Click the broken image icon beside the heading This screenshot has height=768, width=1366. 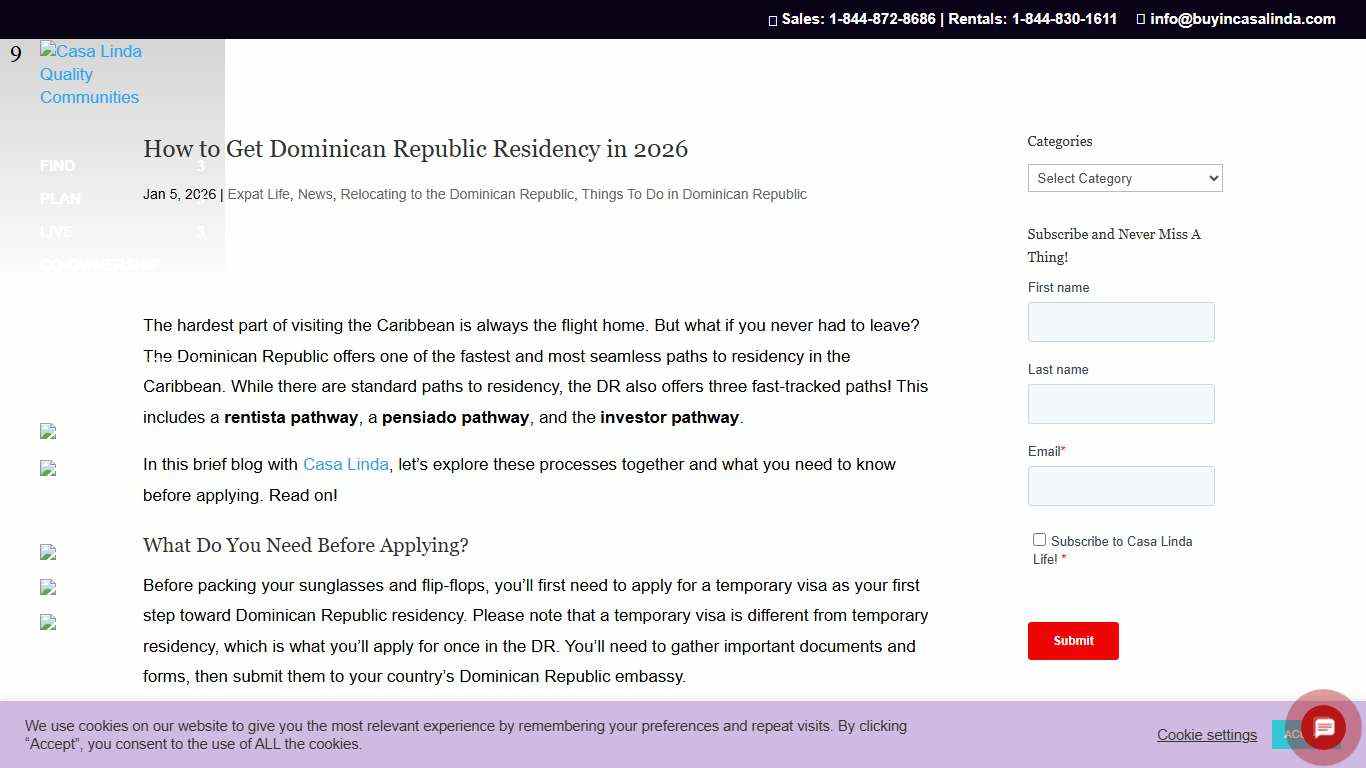[x=47, y=552]
